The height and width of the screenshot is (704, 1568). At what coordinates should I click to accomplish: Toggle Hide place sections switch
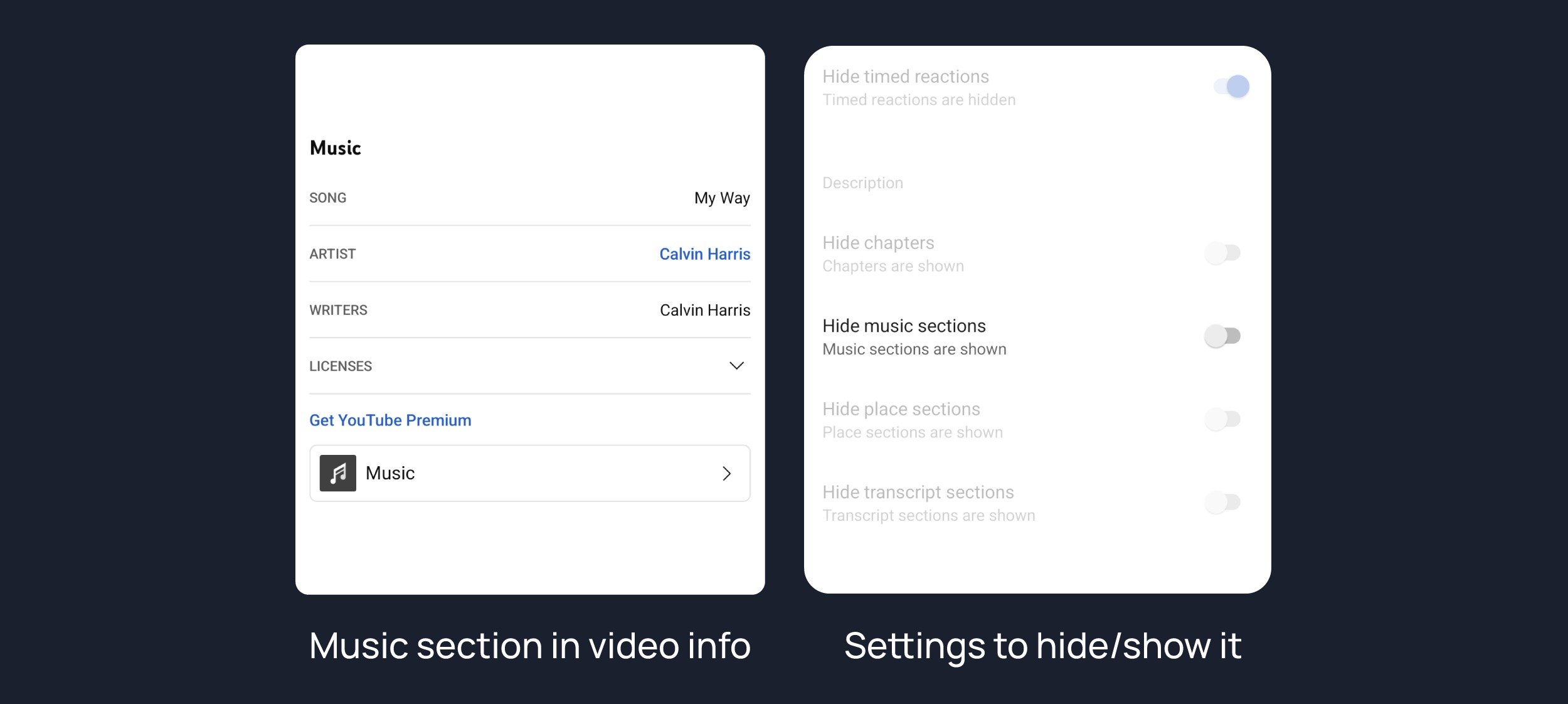point(1222,419)
